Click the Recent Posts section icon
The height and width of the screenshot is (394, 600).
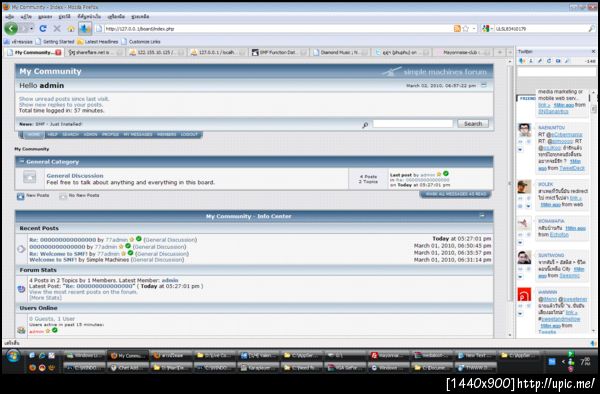coord(21,249)
